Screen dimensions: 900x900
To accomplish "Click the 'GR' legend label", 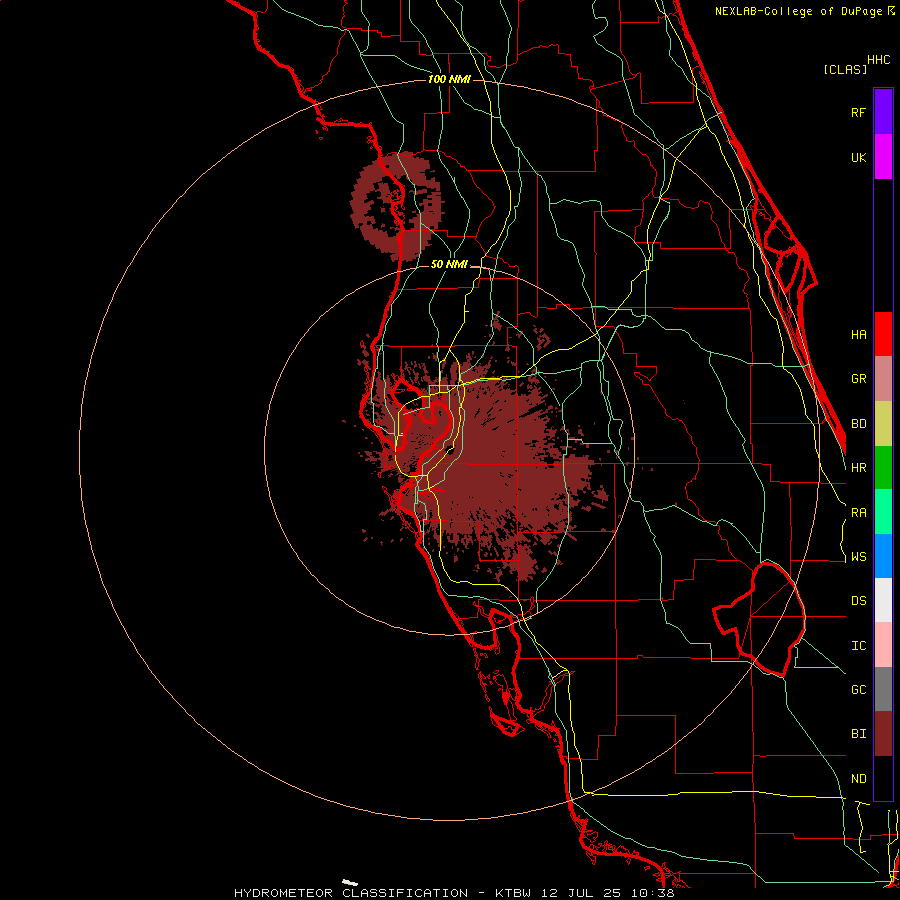I will point(858,379).
